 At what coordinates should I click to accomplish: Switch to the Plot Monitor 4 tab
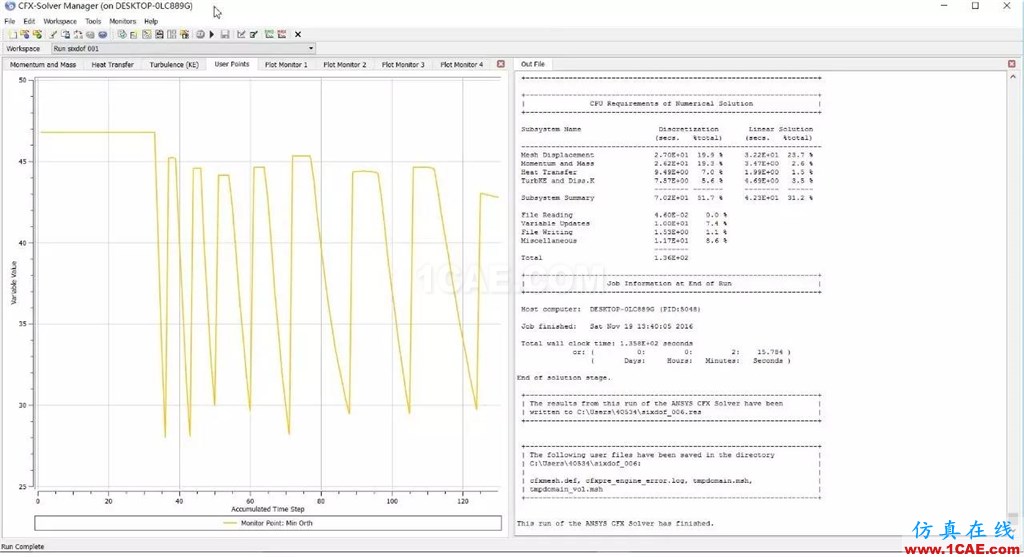coord(462,65)
